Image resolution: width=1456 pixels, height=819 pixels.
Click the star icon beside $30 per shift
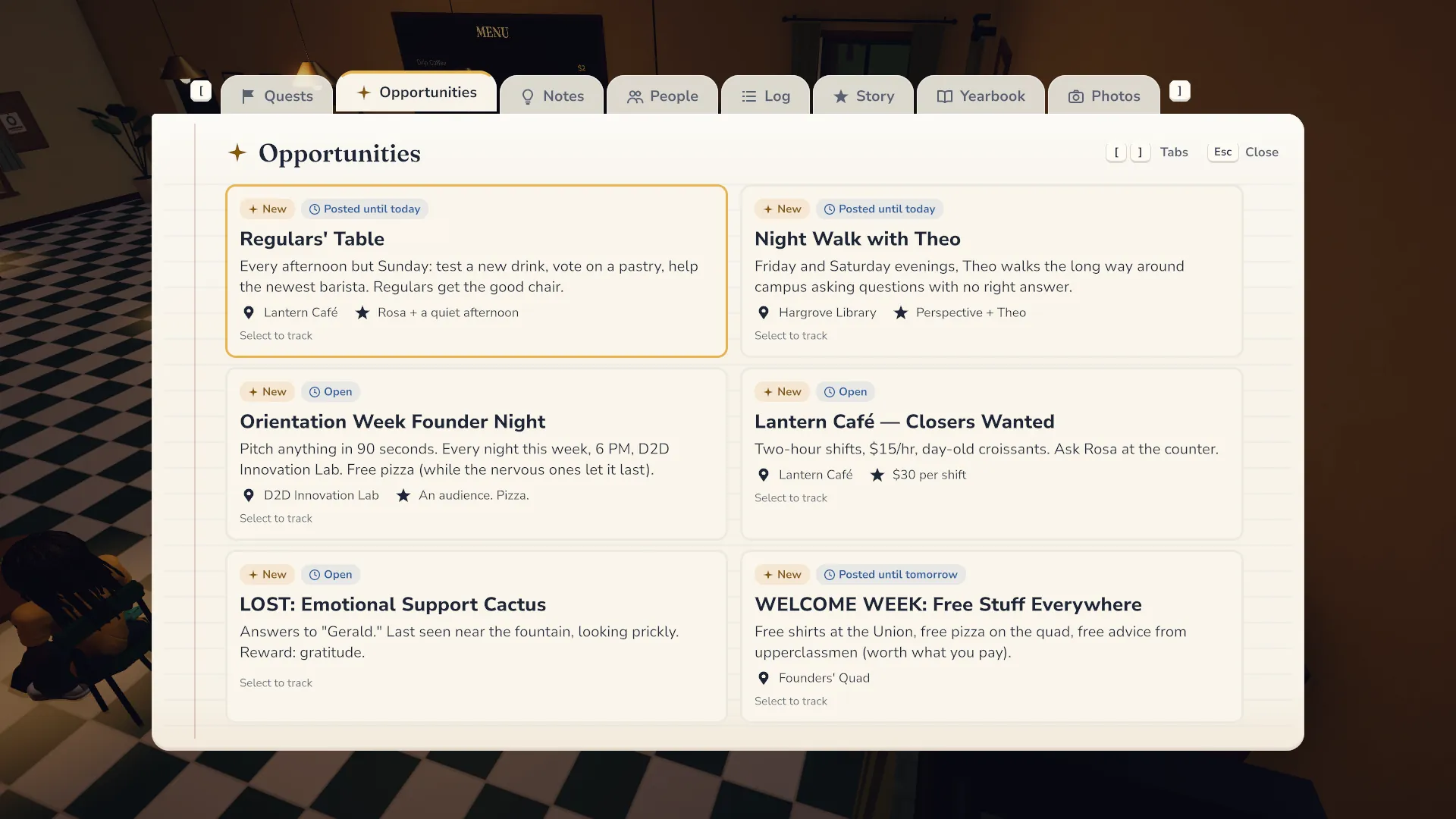click(877, 475)
